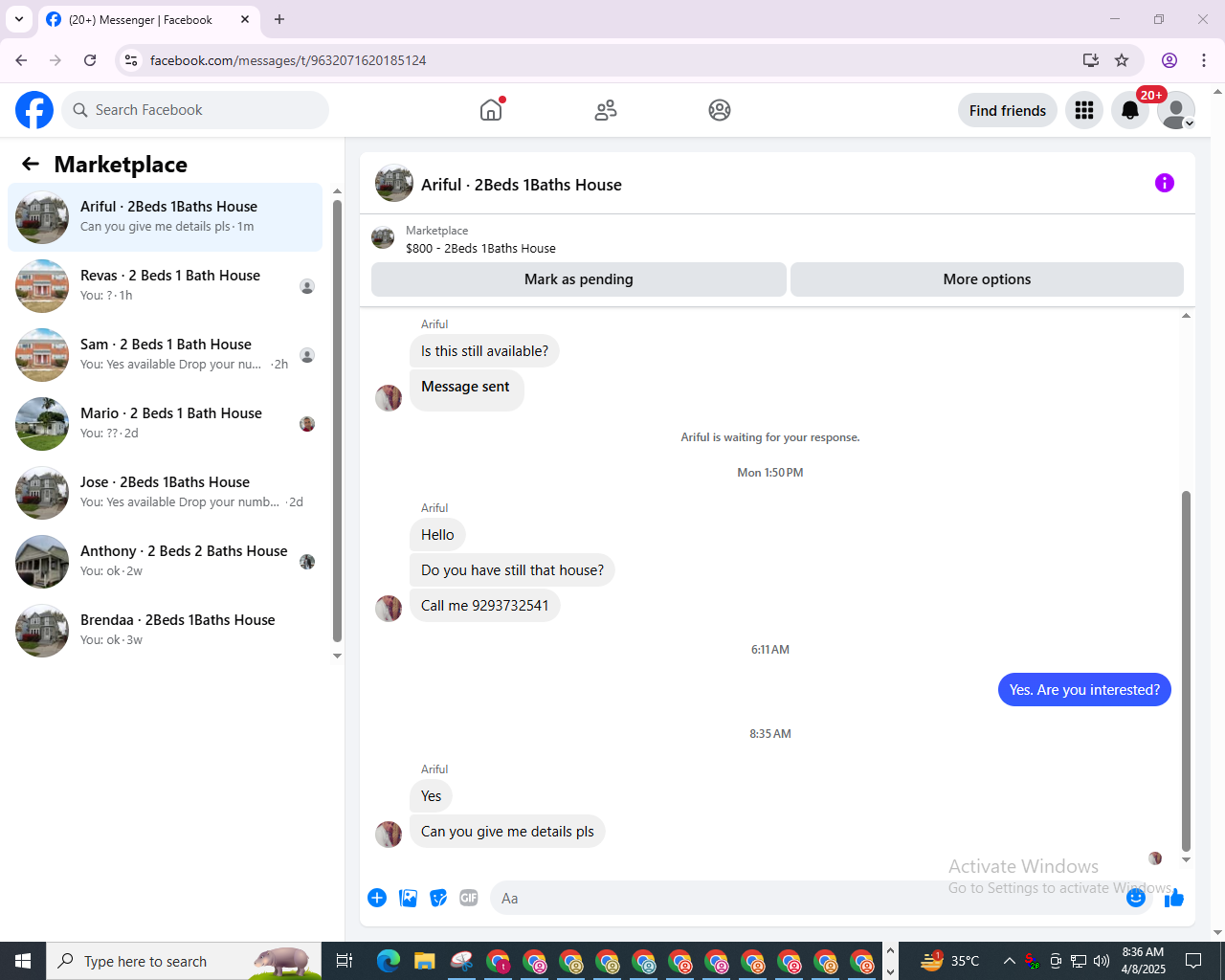Screen dimensions: 1225x980
Task: Click Ariful's avatar beside Call me message
Action: [389, 609]
